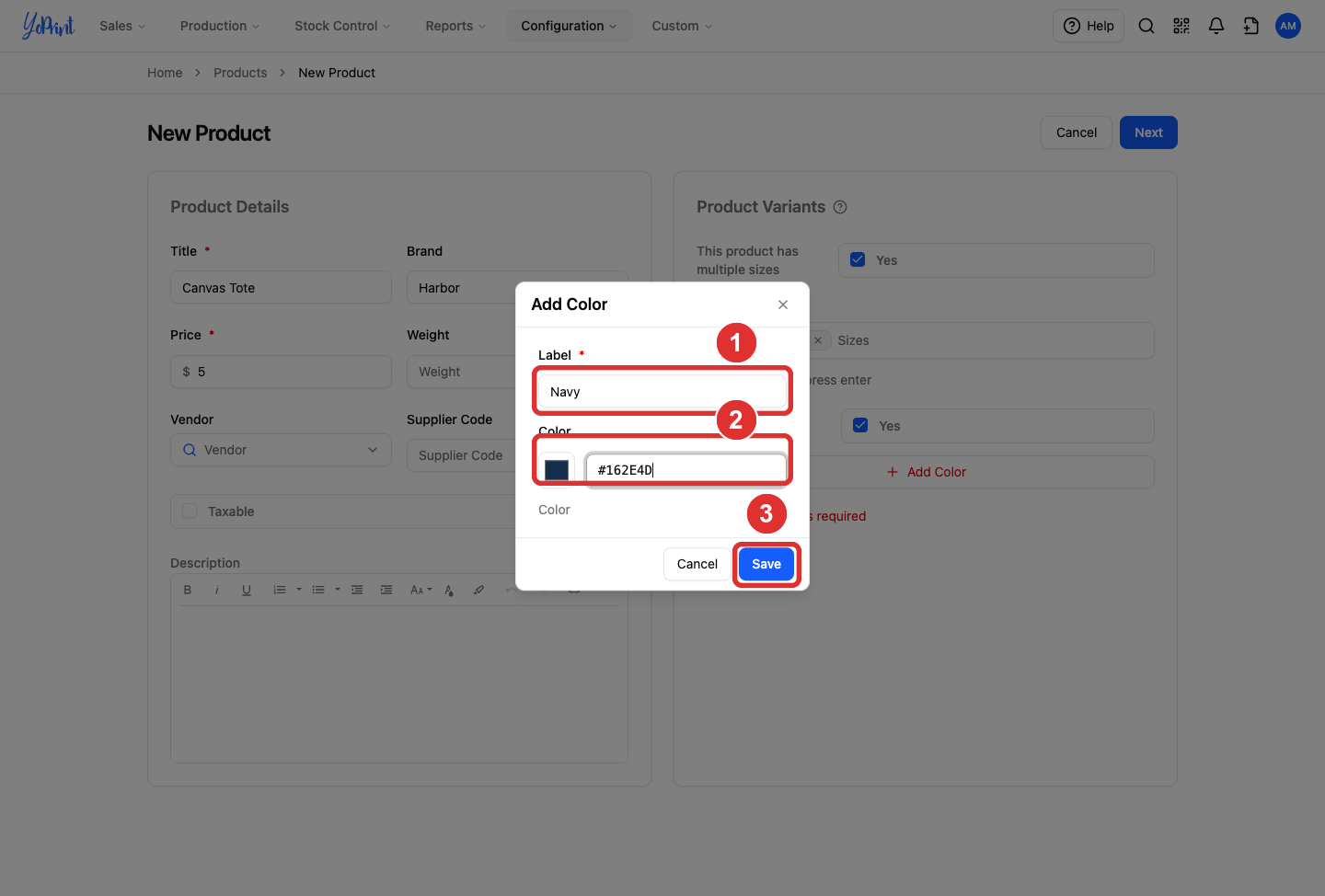1325x896 pixels.
Task: Open the Vendor dropdown
Action: (x=281, y=450)
